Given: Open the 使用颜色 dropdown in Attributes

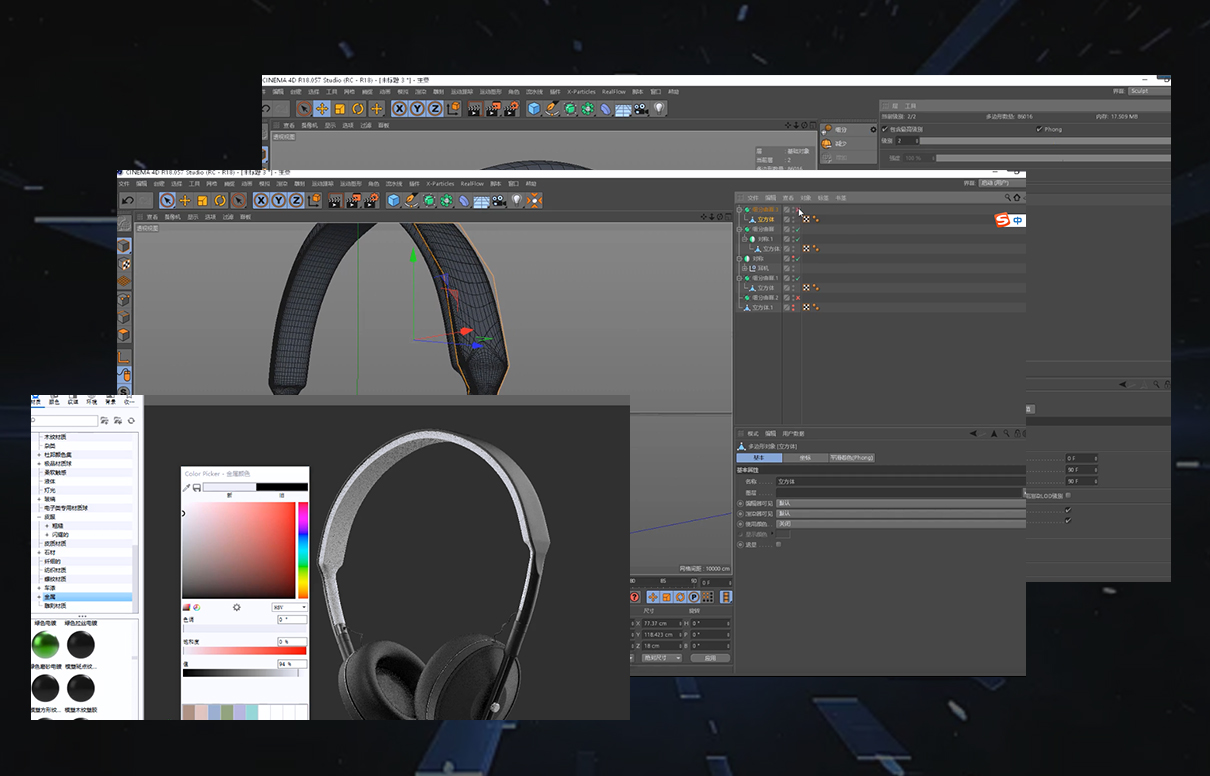Looking at the screenshot, I should pyautogui.click(x=900, y=524).
